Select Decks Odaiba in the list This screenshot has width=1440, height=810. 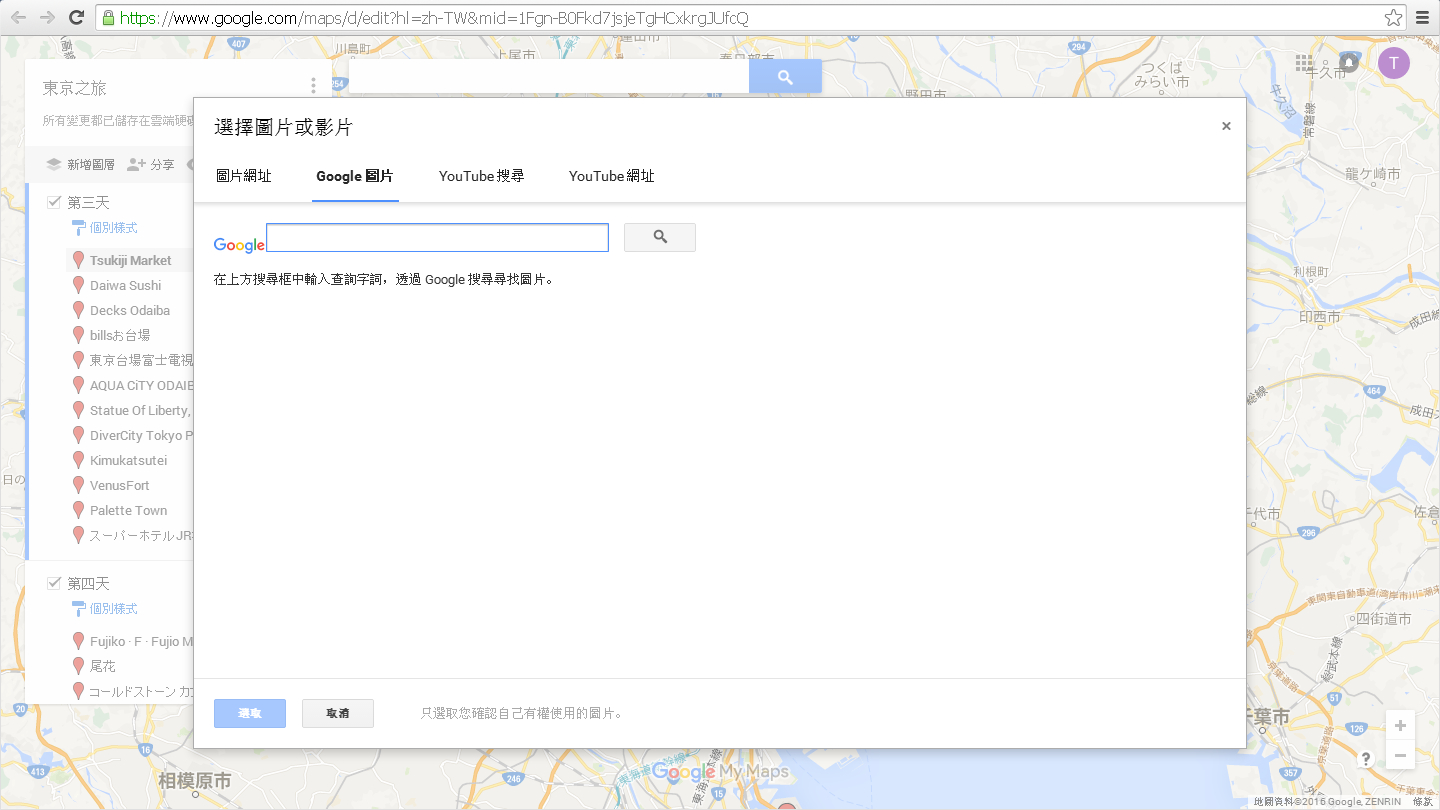click(130, 310)
